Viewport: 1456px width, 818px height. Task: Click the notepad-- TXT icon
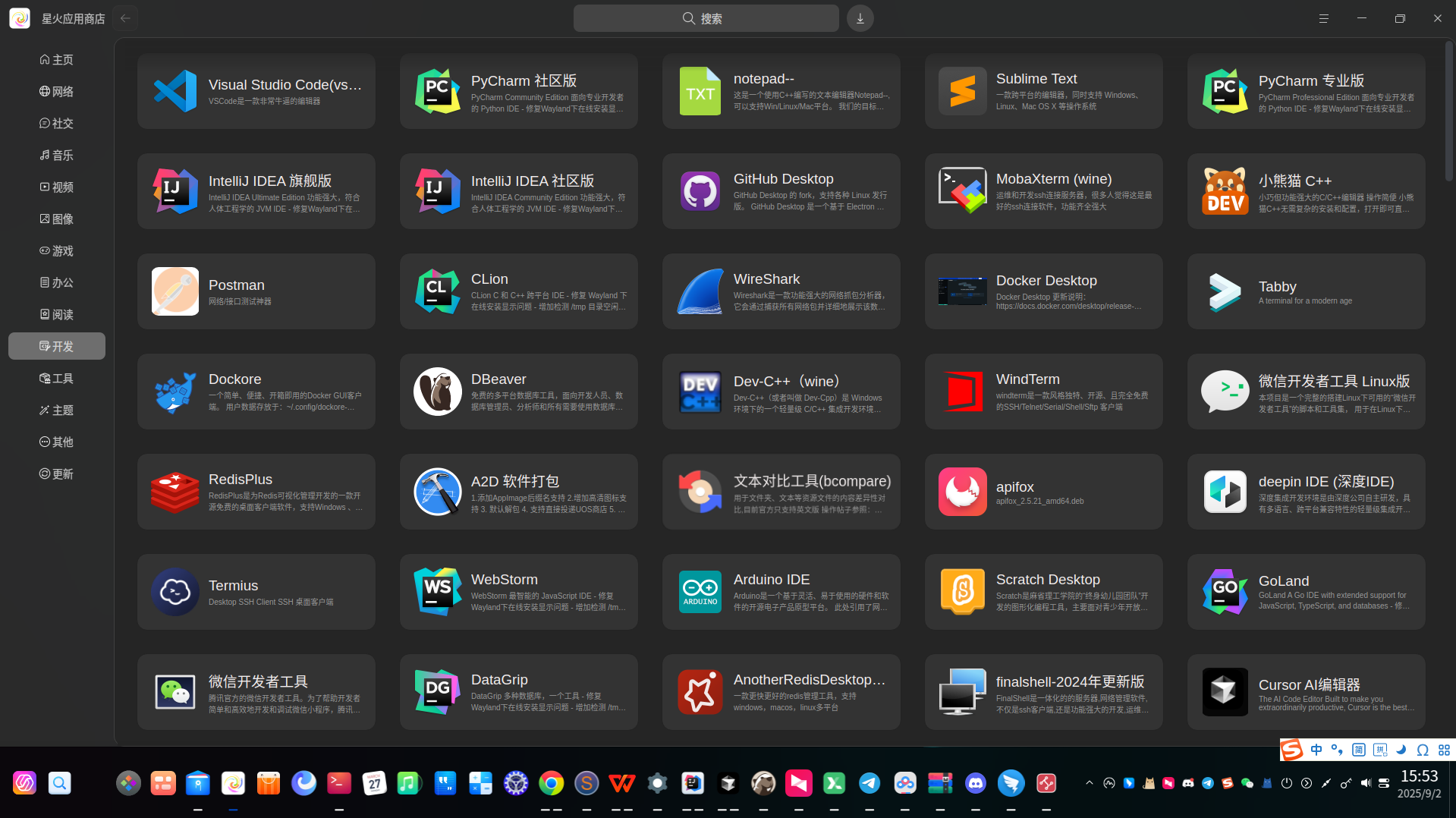click(x=700, y=91)
